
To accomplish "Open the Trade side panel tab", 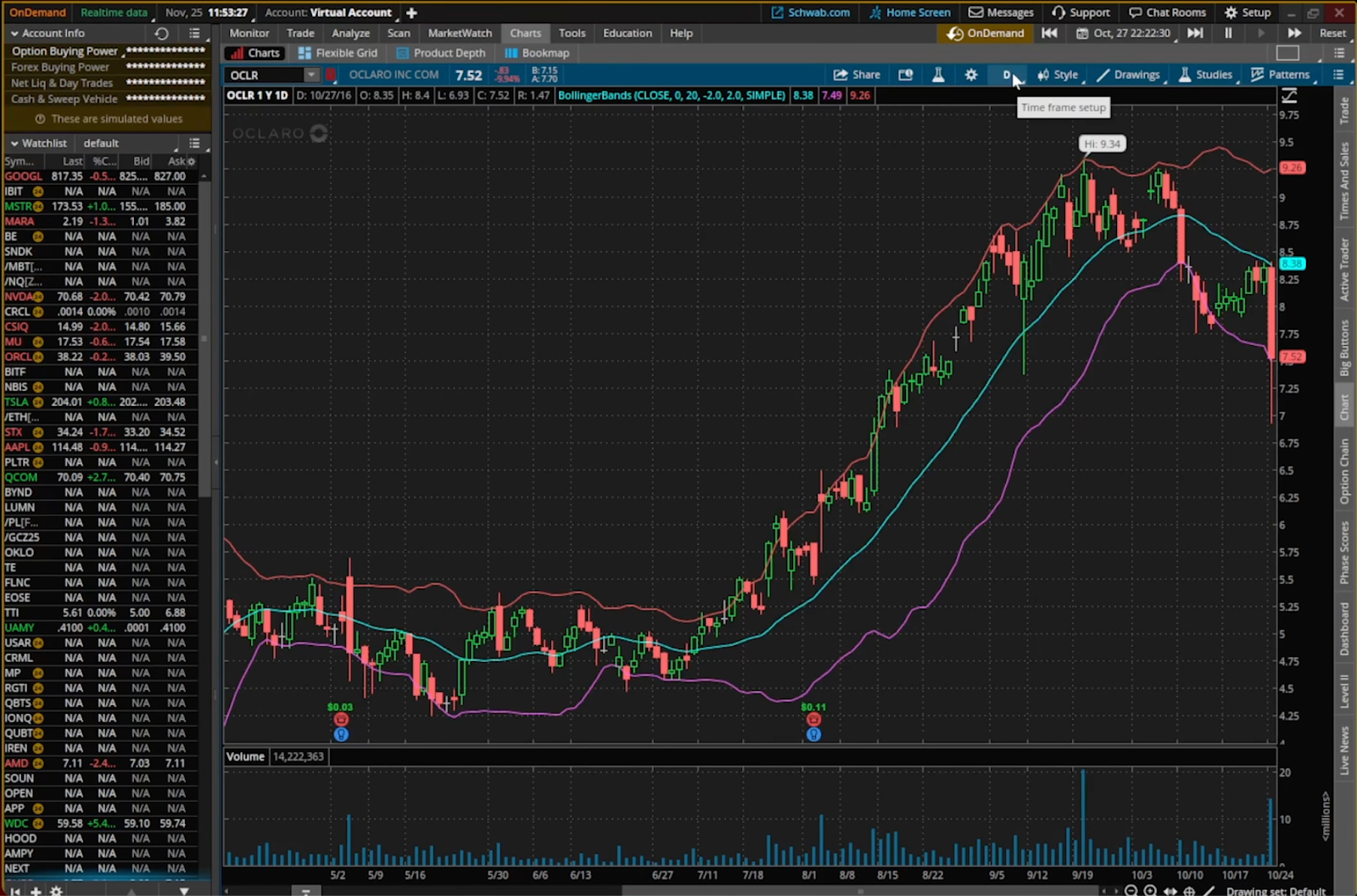I will (x=1344, y=110).
